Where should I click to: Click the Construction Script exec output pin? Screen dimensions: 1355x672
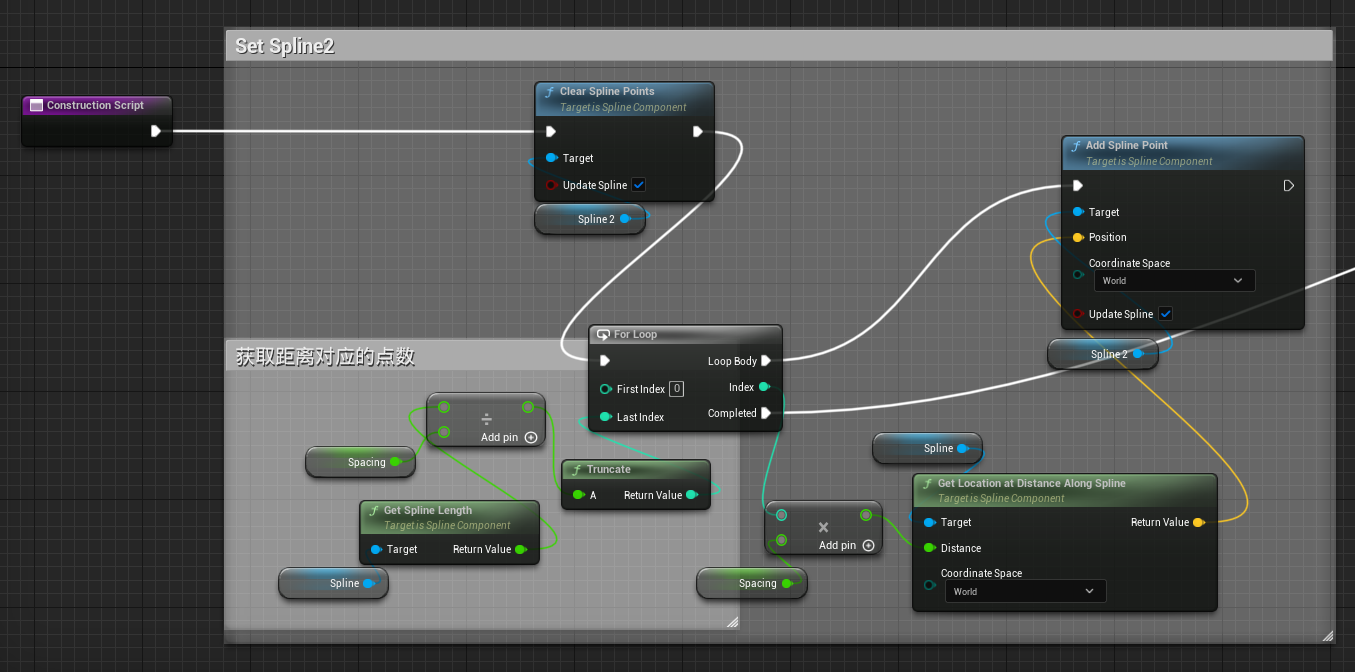(156, 131)
